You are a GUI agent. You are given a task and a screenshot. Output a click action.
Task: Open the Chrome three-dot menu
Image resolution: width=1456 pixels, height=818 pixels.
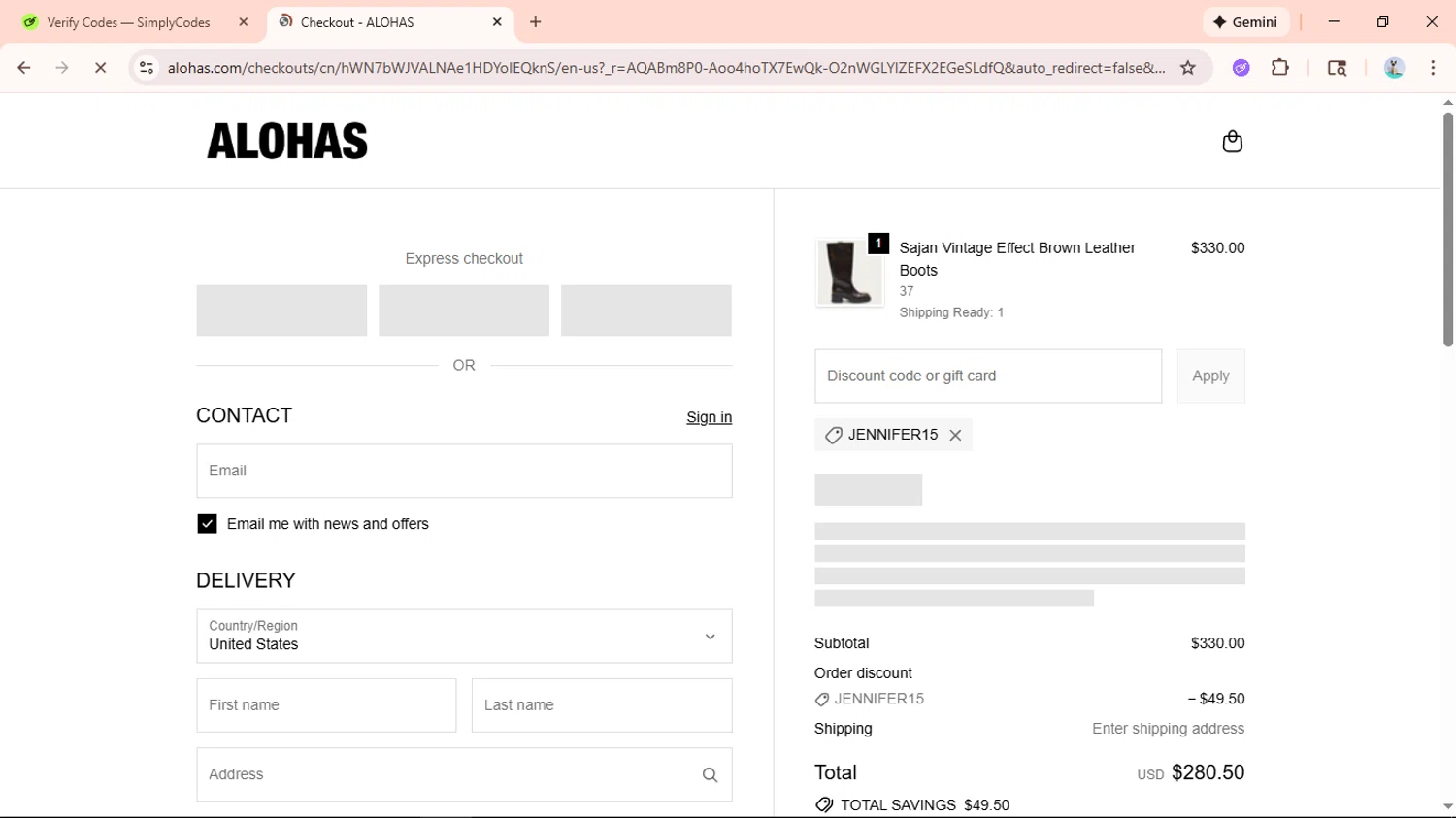tap(1433, 68)
